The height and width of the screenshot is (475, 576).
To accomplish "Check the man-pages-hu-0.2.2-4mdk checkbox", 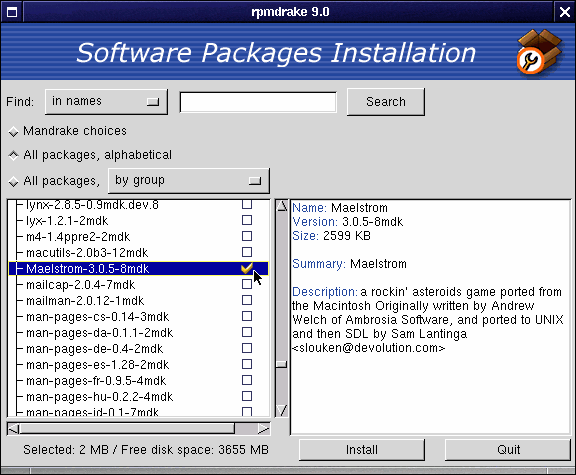I will click(x=247, y=396).
